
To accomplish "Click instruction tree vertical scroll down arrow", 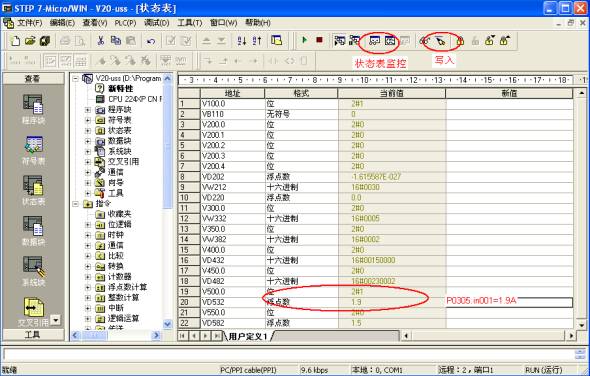I will click(168, 324).
